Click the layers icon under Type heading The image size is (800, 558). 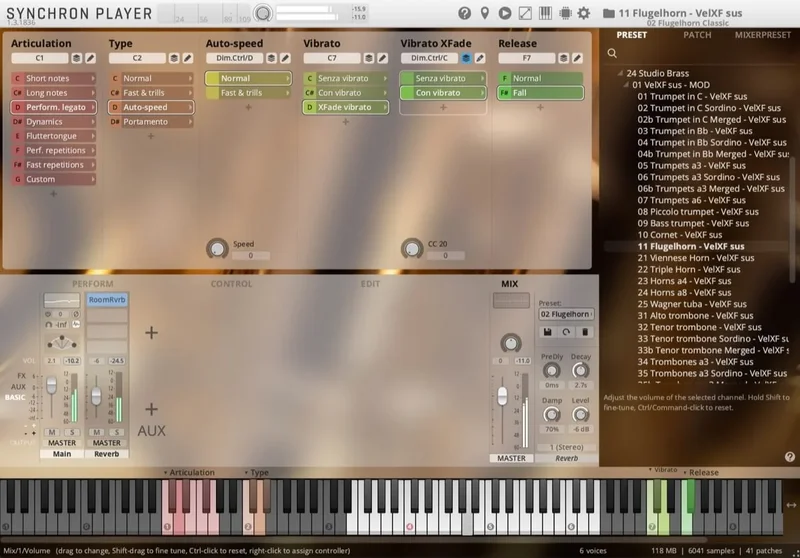pos(174,58)
